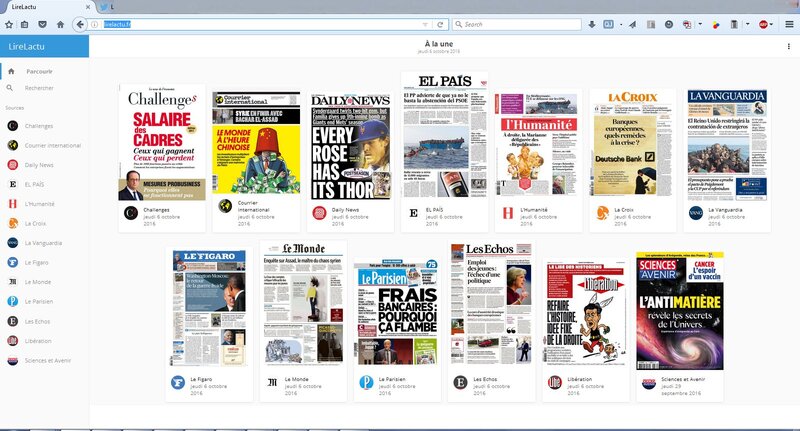
Task: Reload the page with the refresh icon
Action: [440, 24]
